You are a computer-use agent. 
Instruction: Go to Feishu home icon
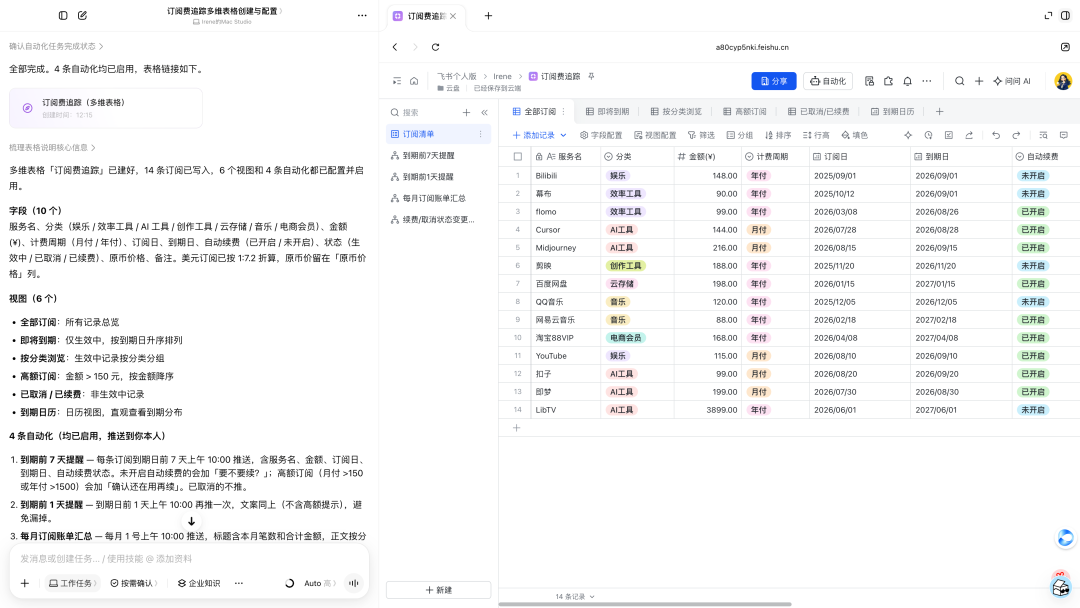[414, 81]
